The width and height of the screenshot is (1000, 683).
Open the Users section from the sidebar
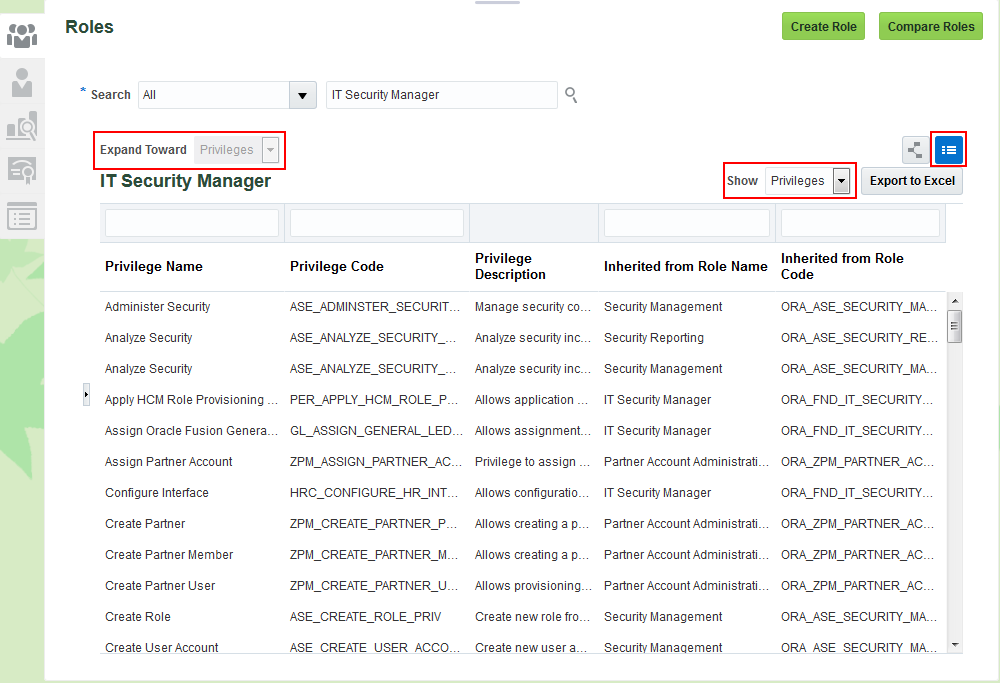(x=22, y=82)
